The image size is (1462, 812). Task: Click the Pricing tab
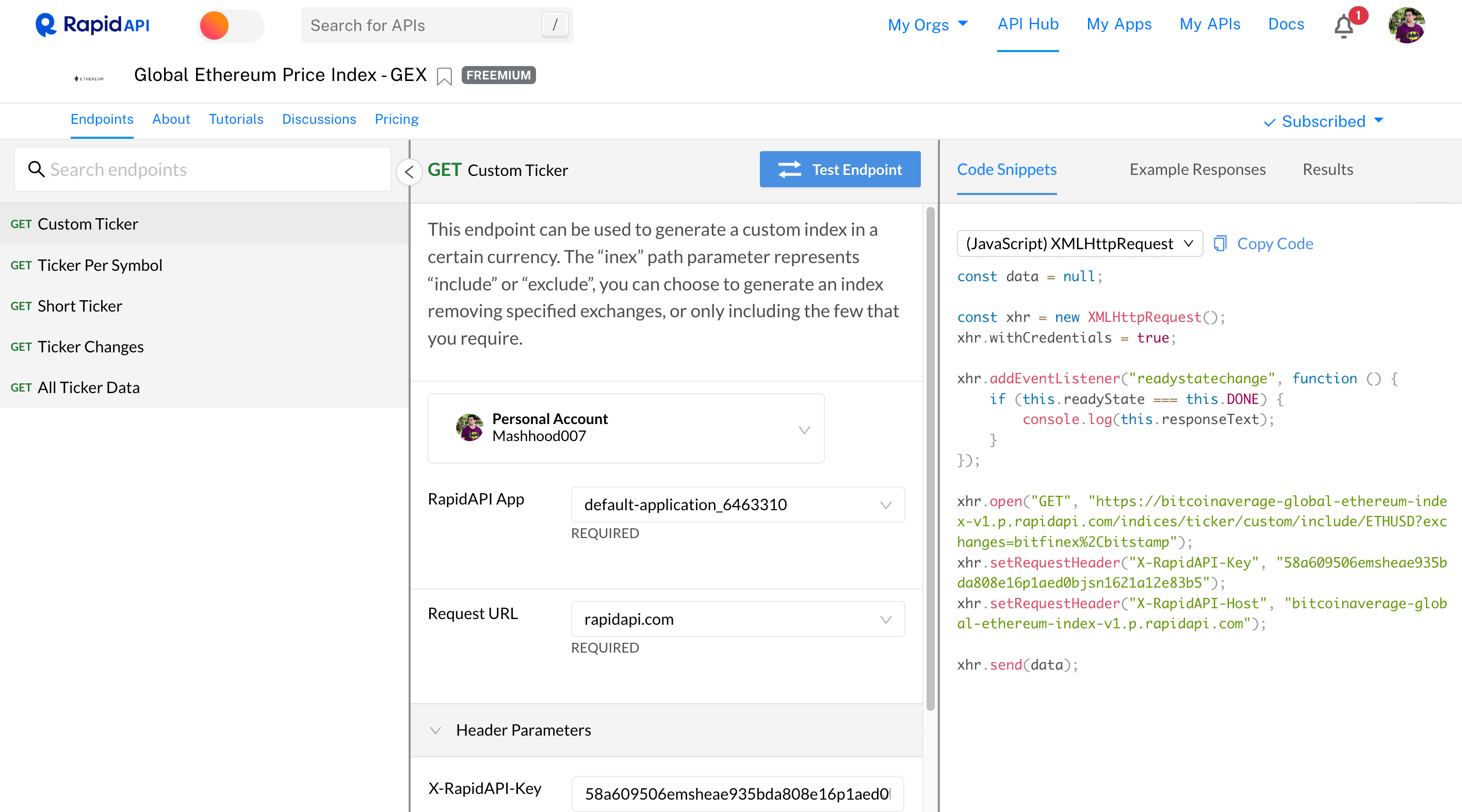pyautogui.click(x=396, y=119)
